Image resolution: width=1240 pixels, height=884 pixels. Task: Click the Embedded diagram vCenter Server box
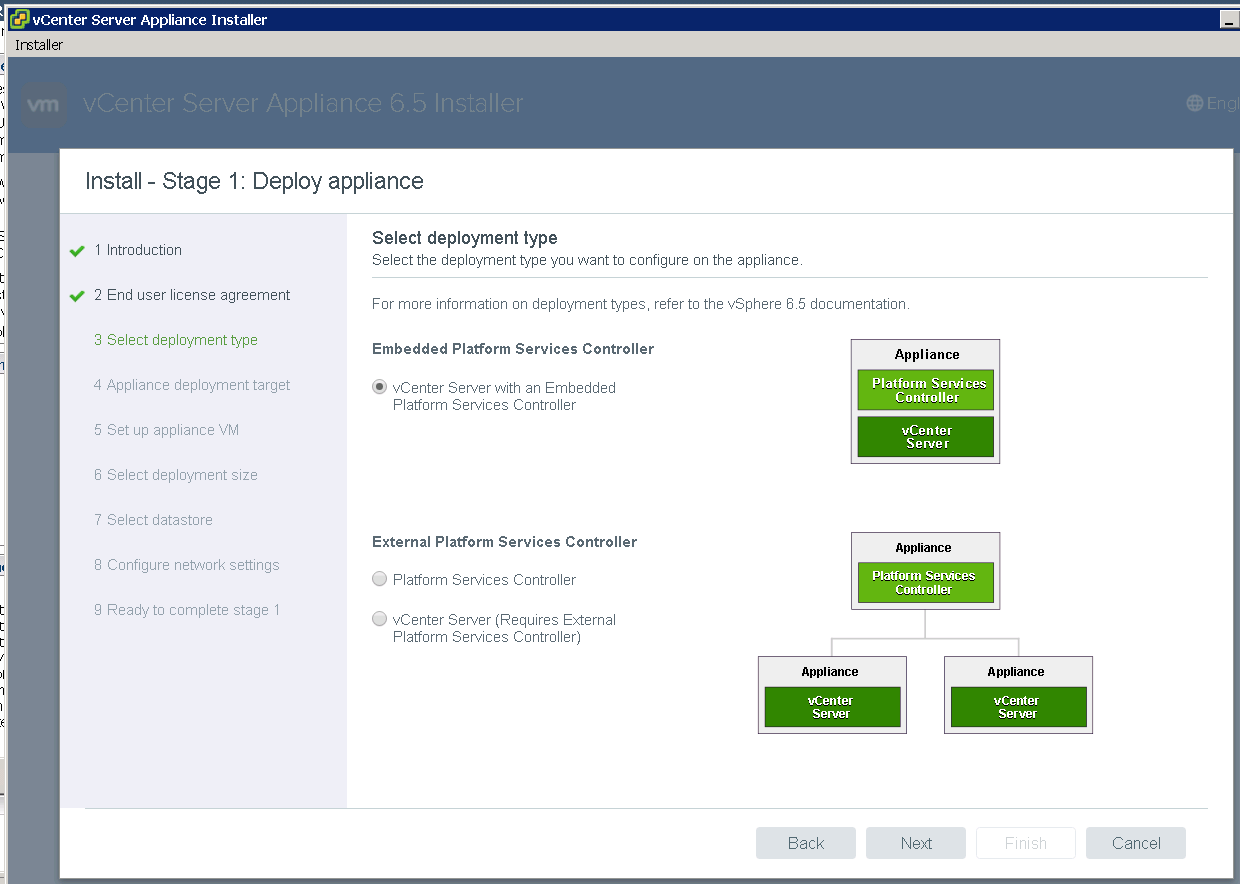point(926,437)
